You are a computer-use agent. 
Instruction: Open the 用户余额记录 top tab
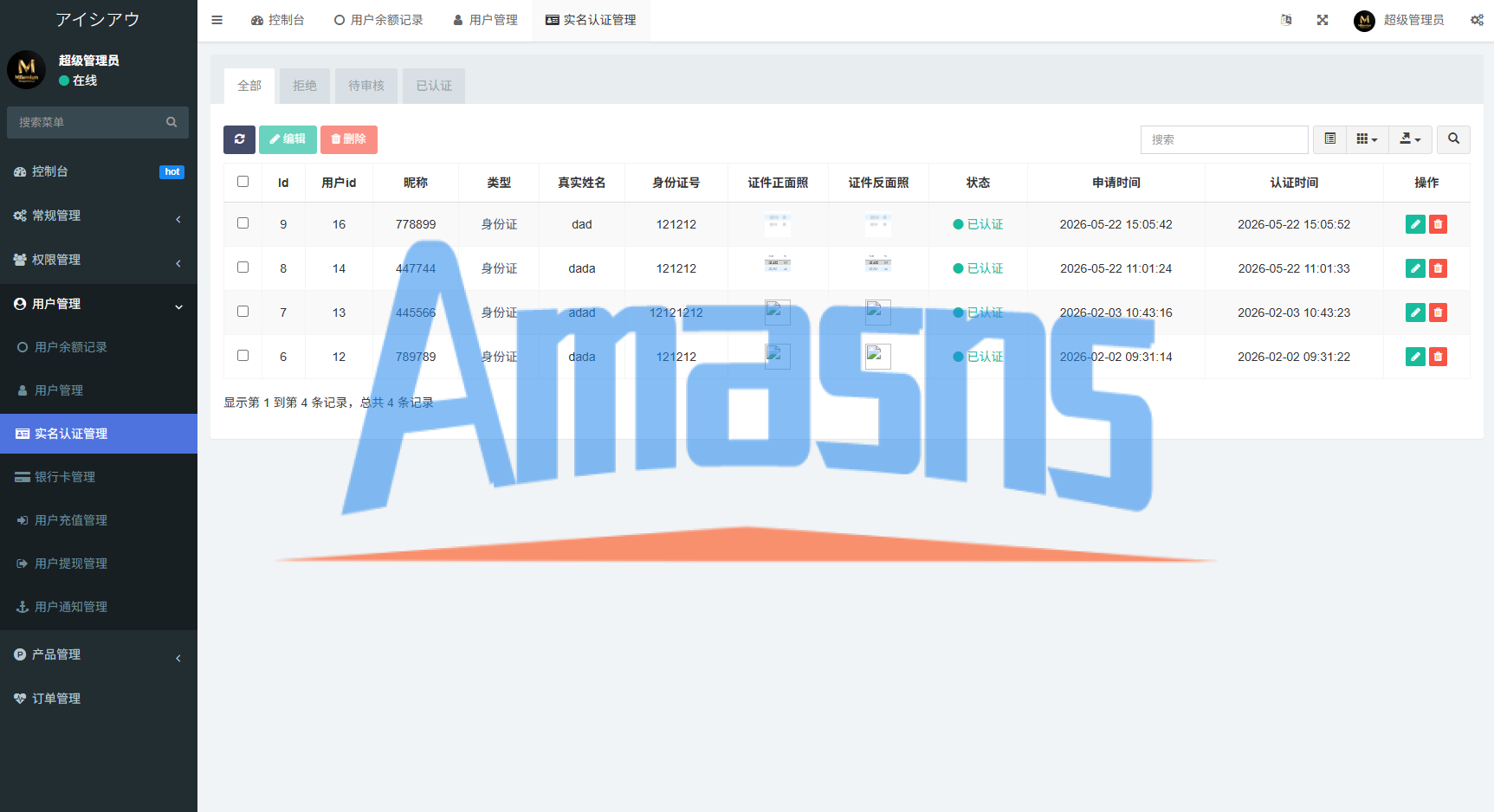point(378,20)
